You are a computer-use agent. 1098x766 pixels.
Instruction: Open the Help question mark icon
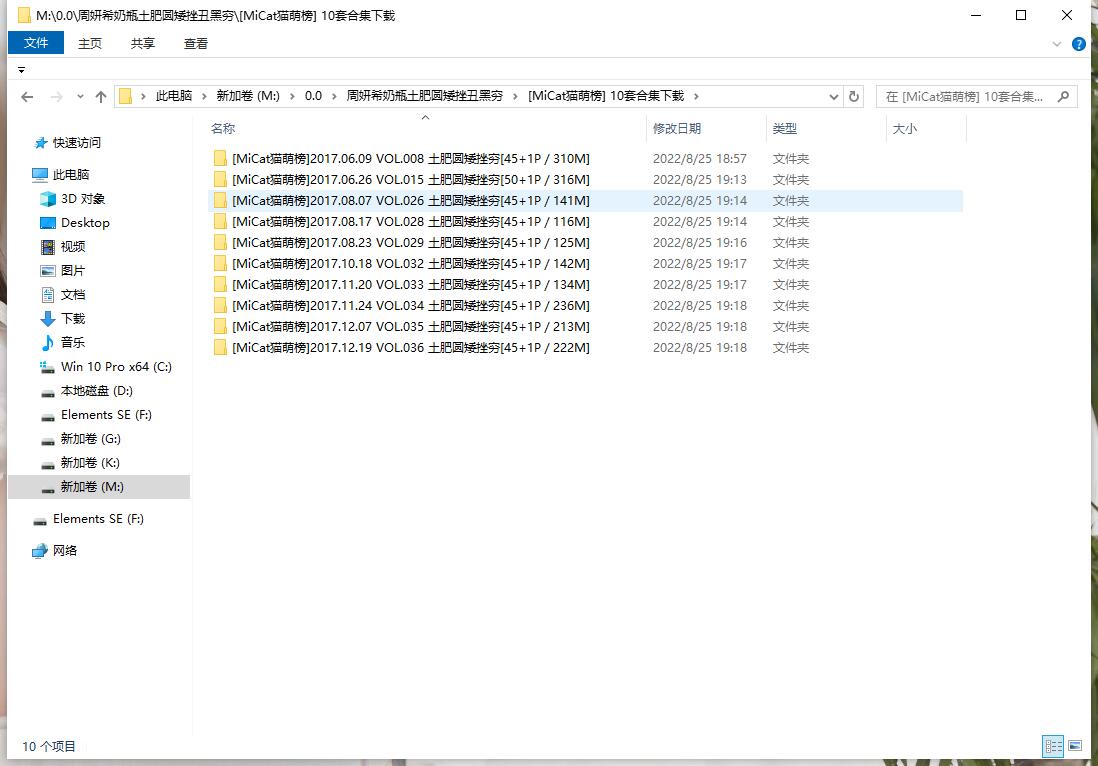coord(1079,44)
